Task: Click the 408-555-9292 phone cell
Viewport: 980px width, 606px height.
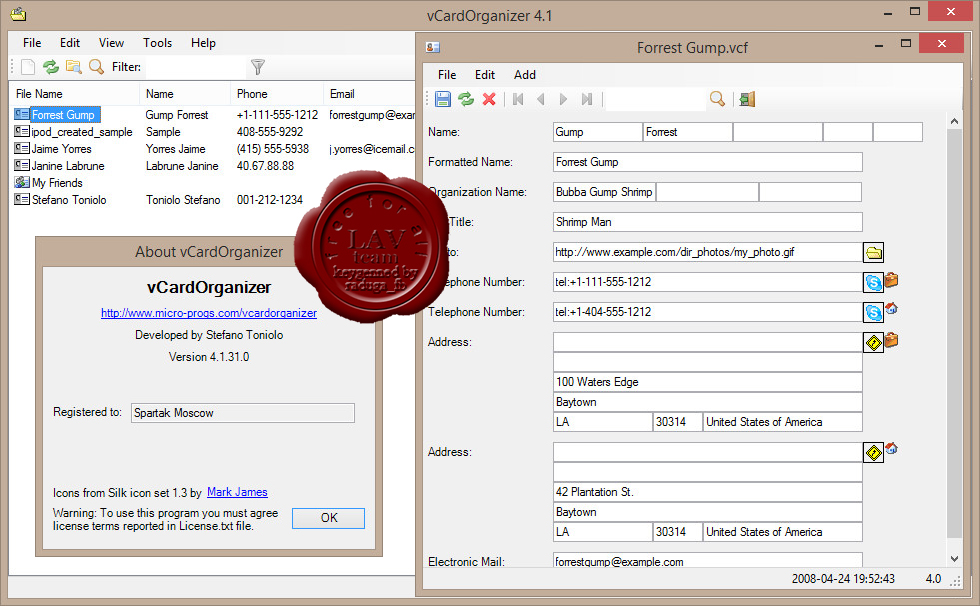Action: [270, 132]
